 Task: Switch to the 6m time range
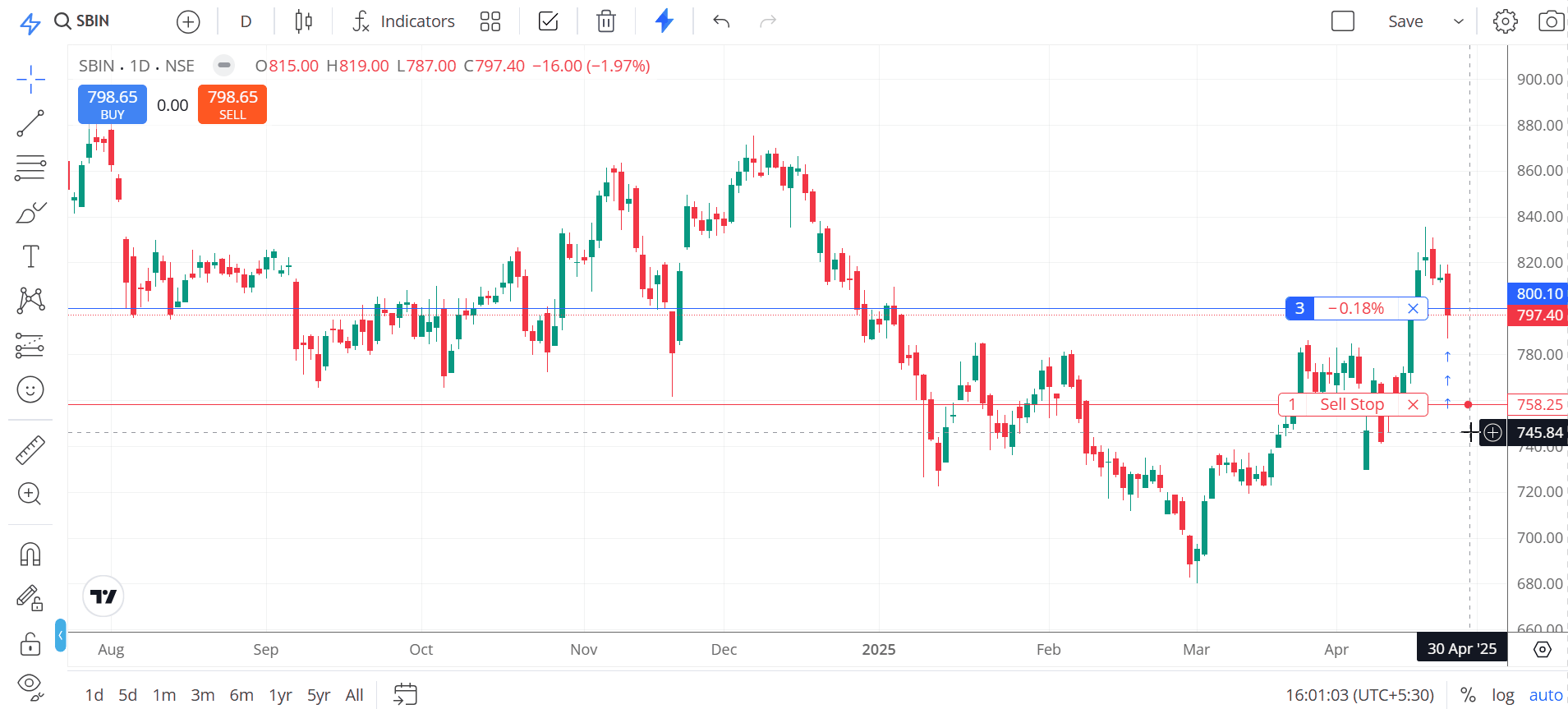click(241, 695)
